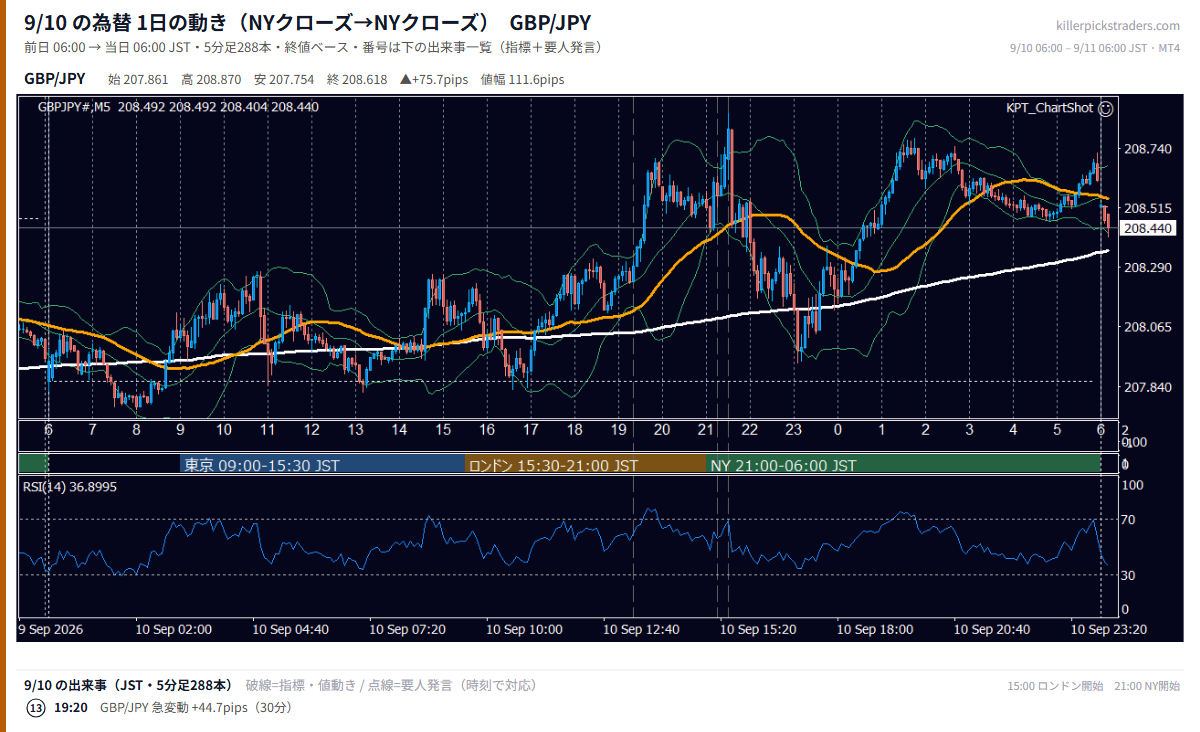Click the 10 Sep 02:00 time label
This screenshot has width=1200, height=732.
pyautogui.click(x=174, y=630)
